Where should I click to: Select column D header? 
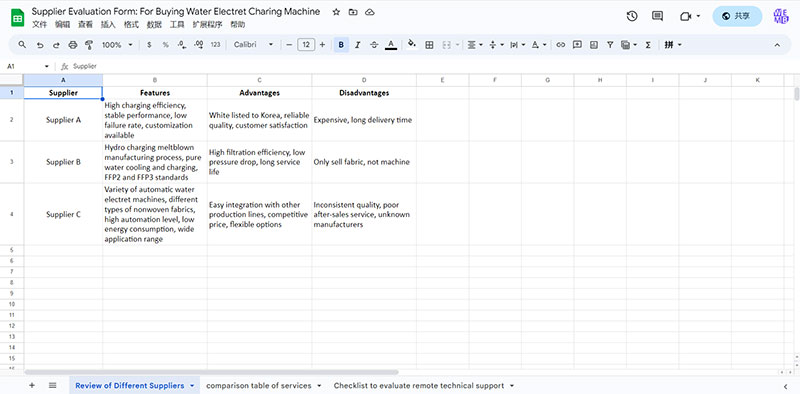point(364,80)
